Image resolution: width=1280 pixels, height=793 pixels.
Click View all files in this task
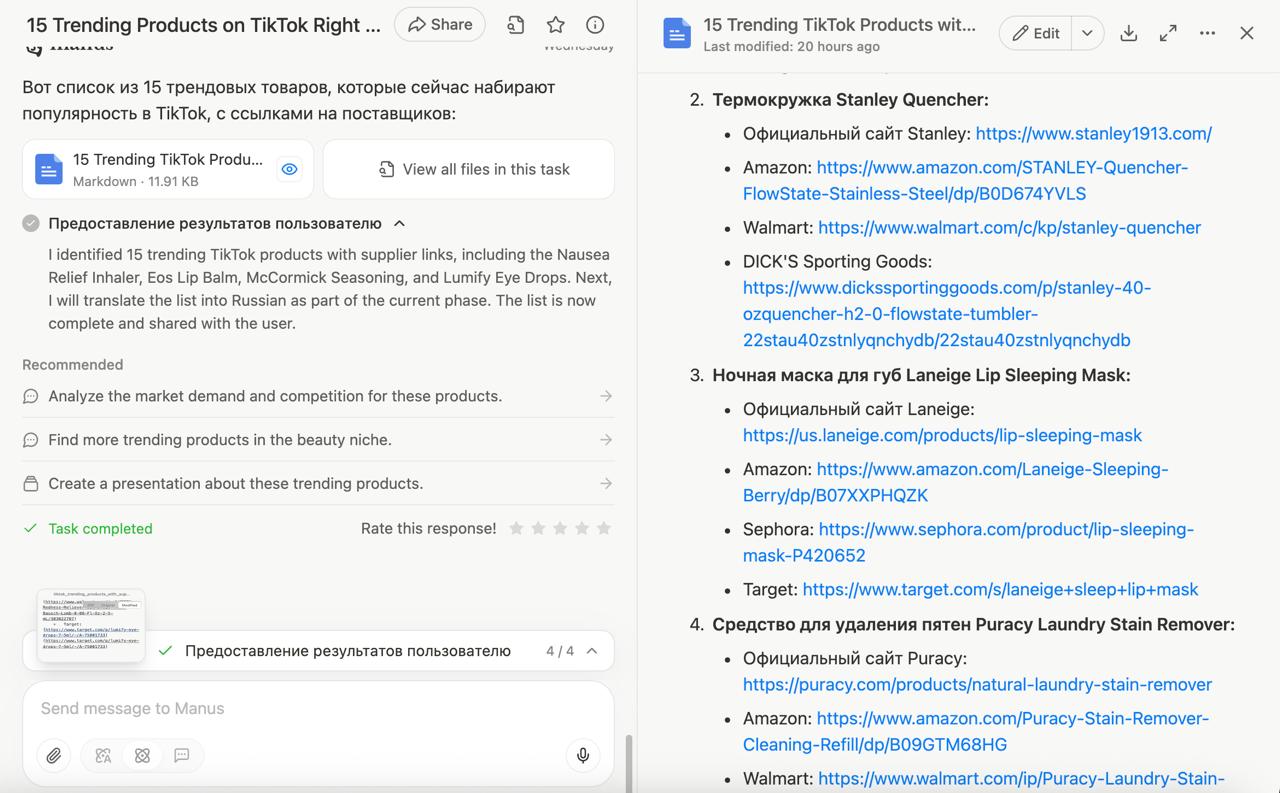[468, 169]
